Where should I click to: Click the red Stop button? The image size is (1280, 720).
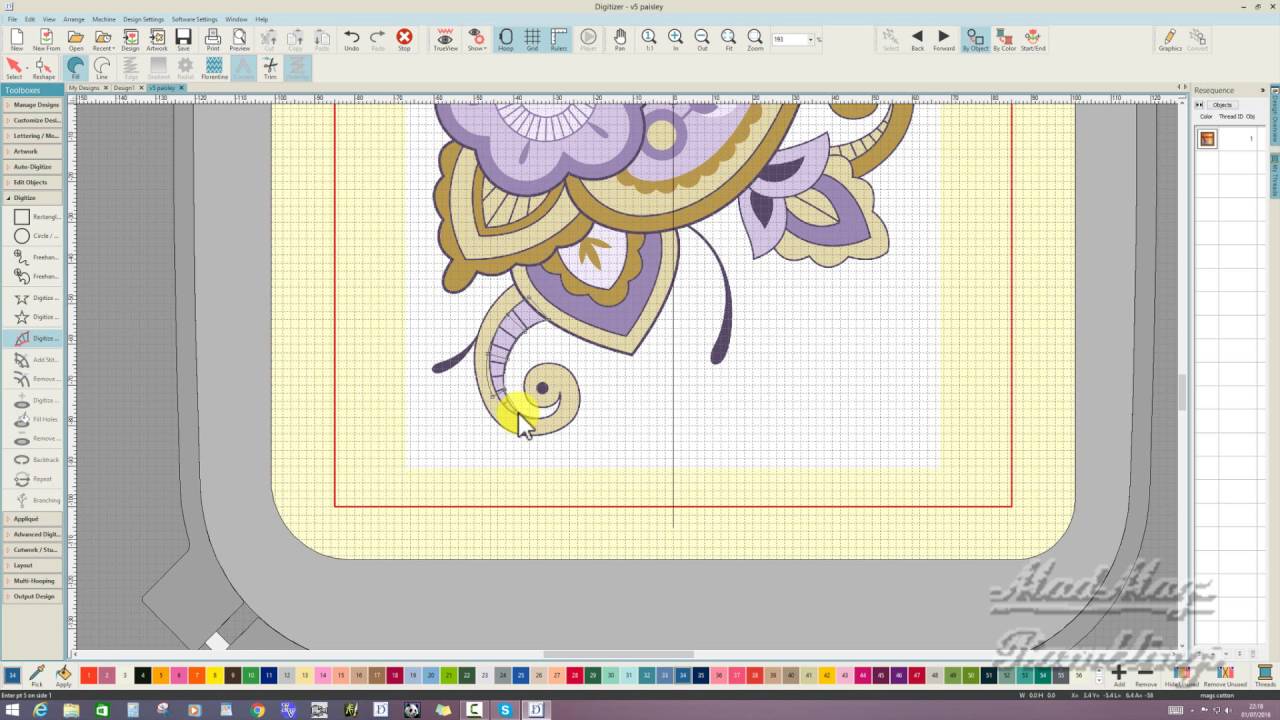(404, 40)
